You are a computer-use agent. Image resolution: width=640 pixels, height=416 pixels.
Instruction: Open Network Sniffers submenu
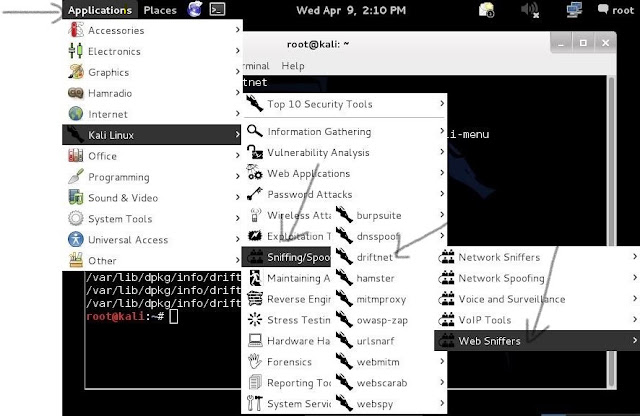(x=538, y=257)
